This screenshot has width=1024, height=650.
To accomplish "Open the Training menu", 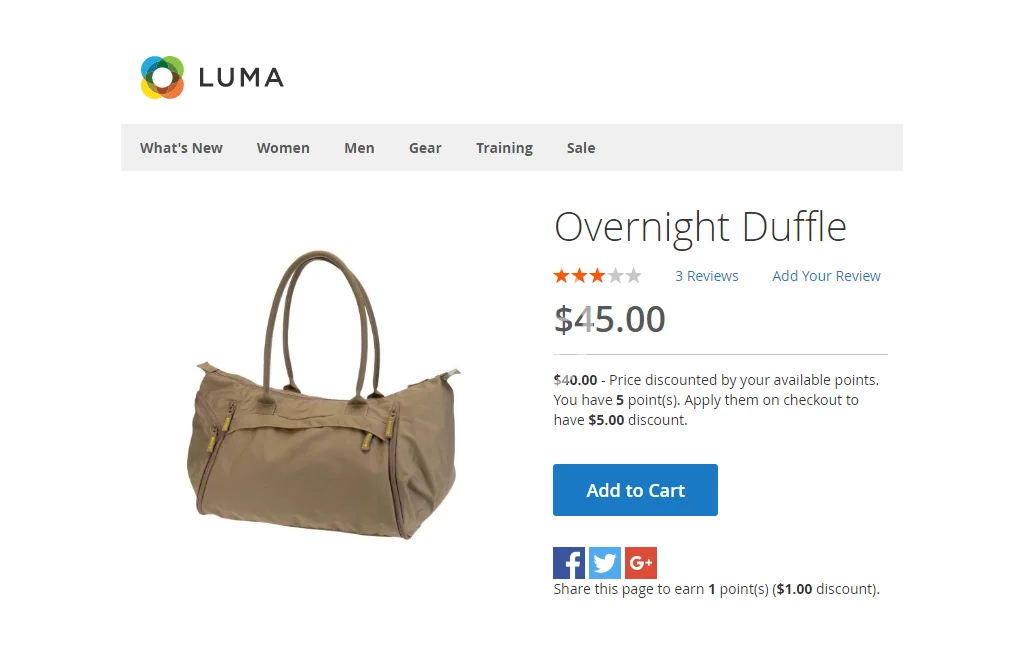I will (504, 148).
